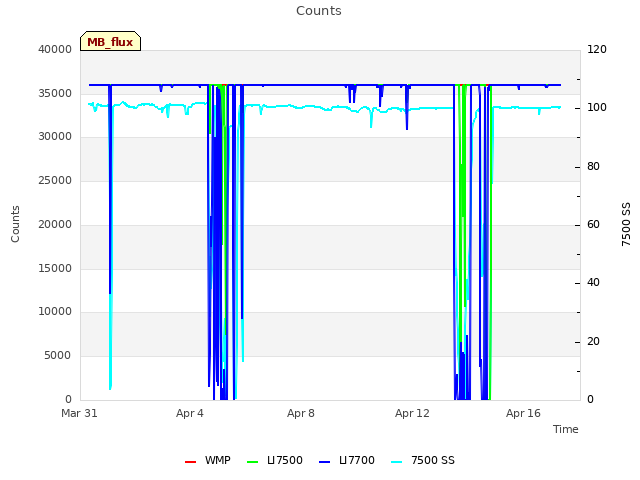Click the 7500 SS right axis title

pyautogui.click(x=626, y=224)
